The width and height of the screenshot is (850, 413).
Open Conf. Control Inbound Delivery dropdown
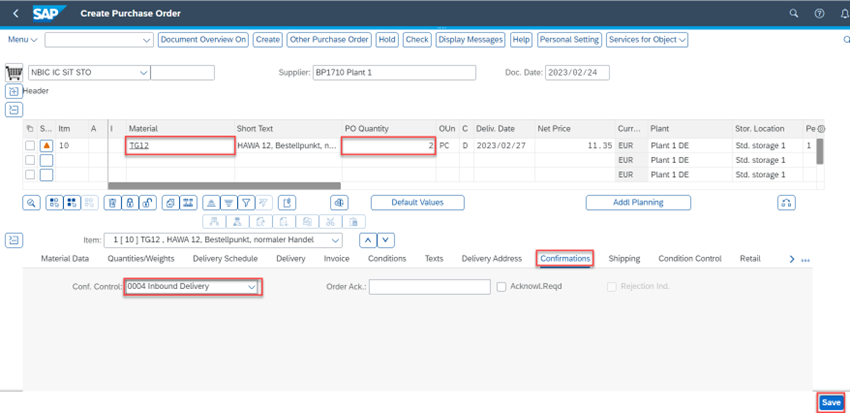click(x=252, y=287)
